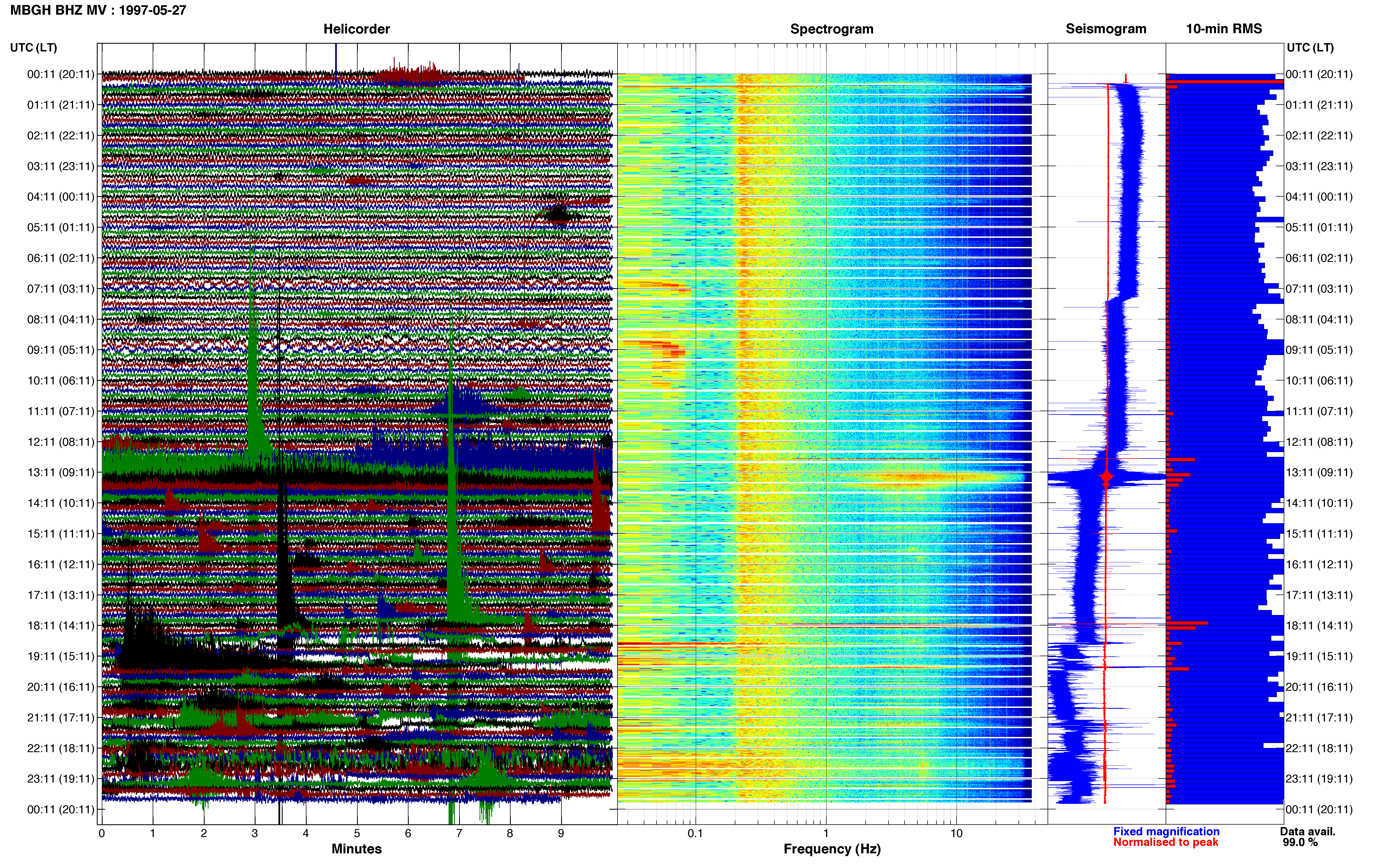Click left time label '02:11 (22:11)'
This screenshot has width=1388, height=868.
click(x=61, y=135)
